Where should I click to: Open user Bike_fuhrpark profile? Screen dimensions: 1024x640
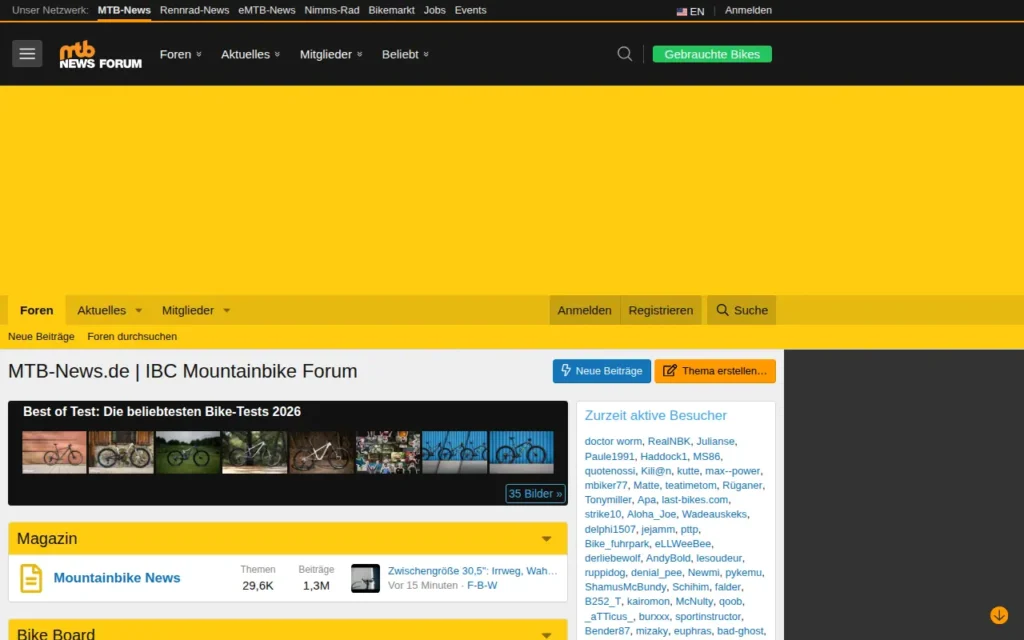(x=616, y=543)
